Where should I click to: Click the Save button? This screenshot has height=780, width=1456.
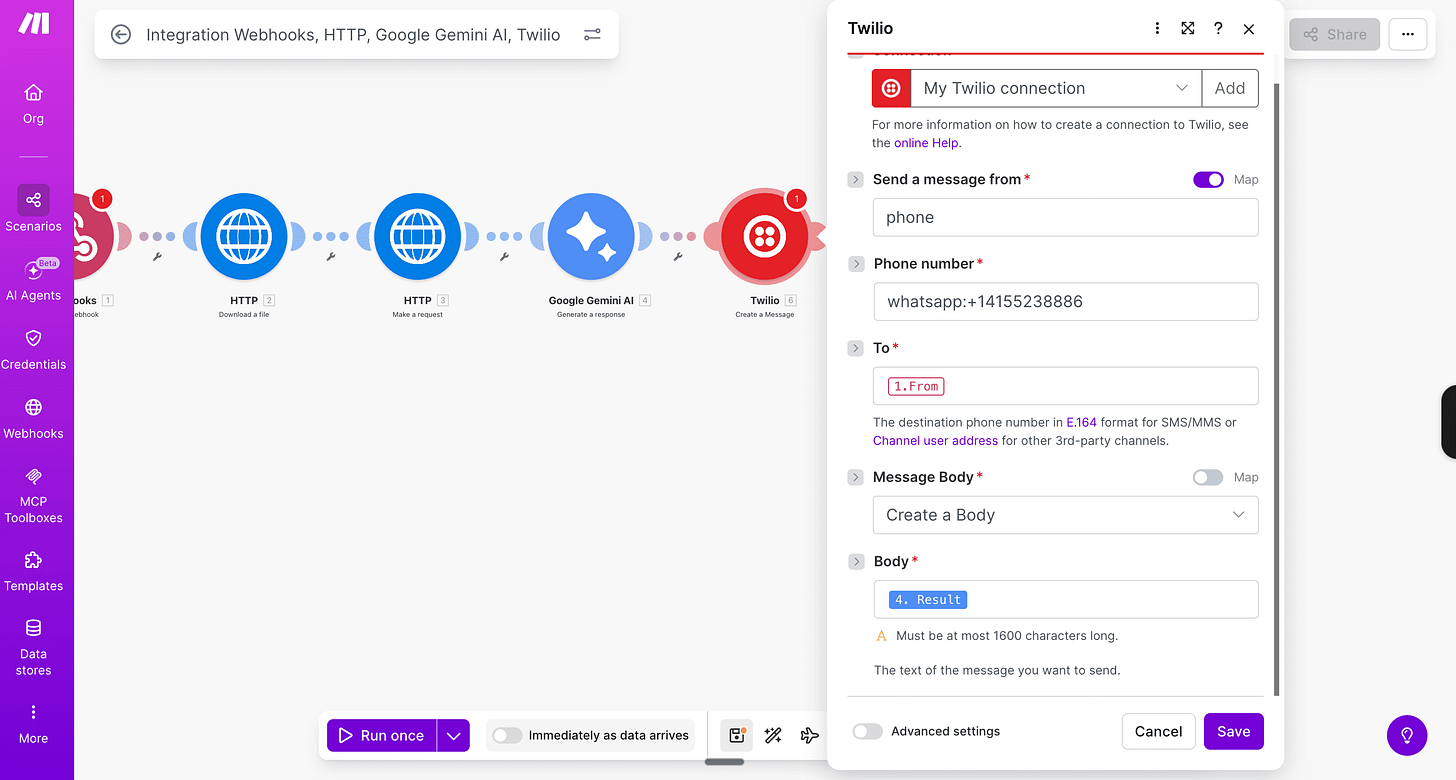point(1233,732)
